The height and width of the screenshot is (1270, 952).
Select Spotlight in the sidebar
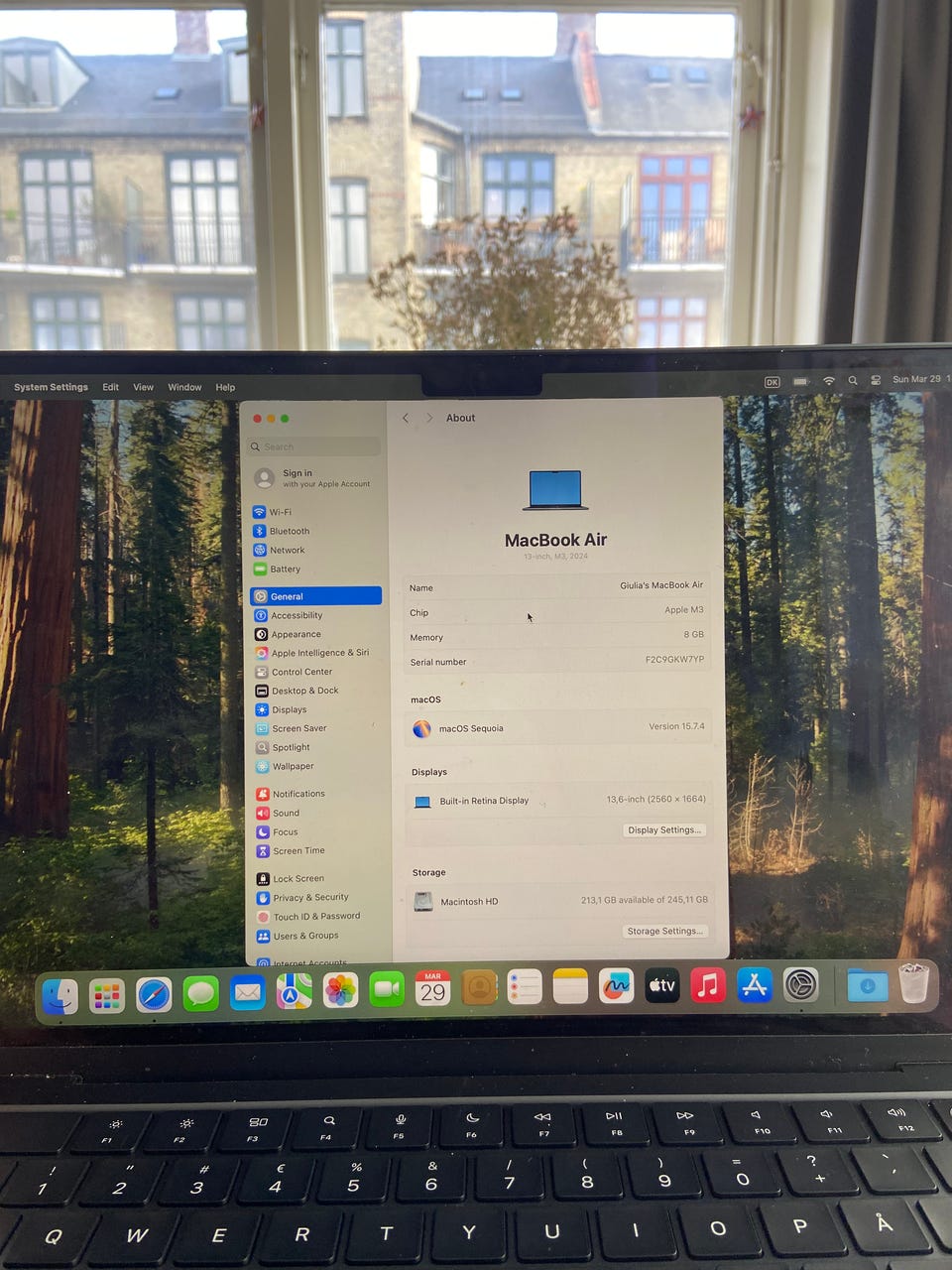316,747
